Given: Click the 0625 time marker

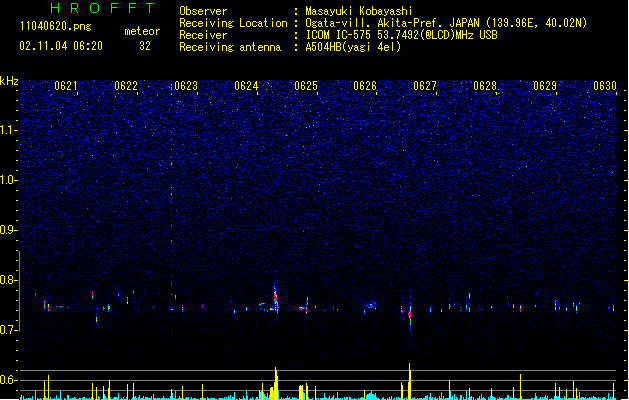Looking at the screenshot, I should pos(306,86).
